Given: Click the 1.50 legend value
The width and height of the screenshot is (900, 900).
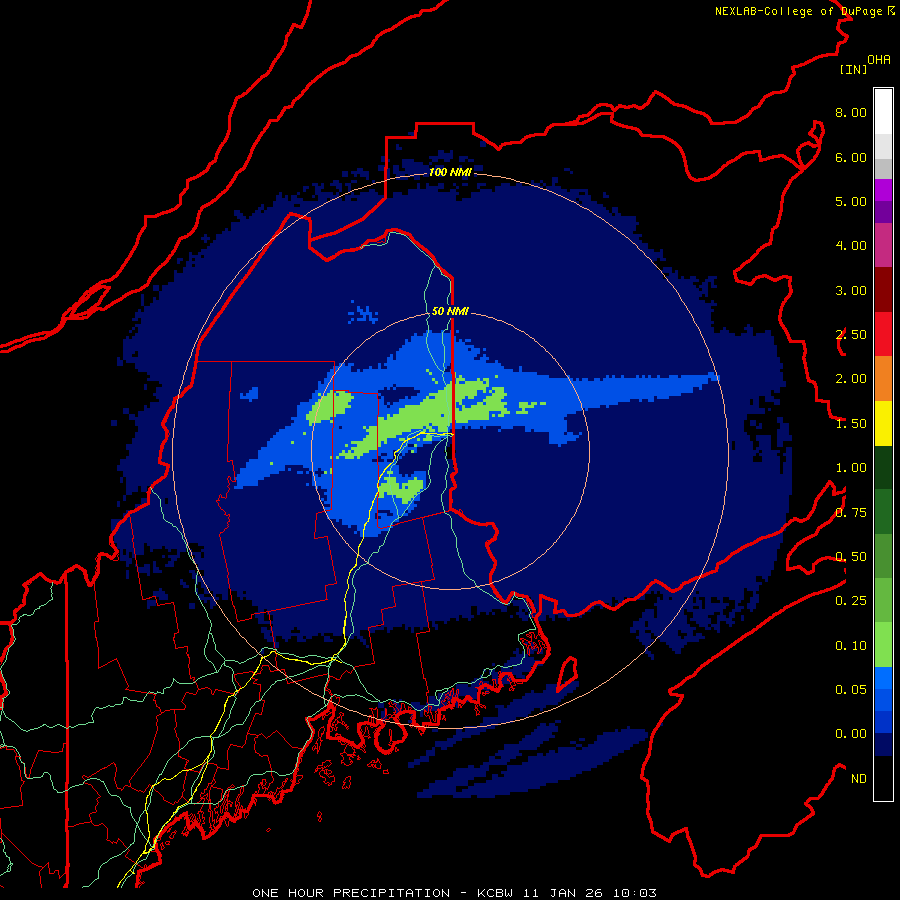Looking at the screenshot, I should pyautogui.click(x=851, y=424).
